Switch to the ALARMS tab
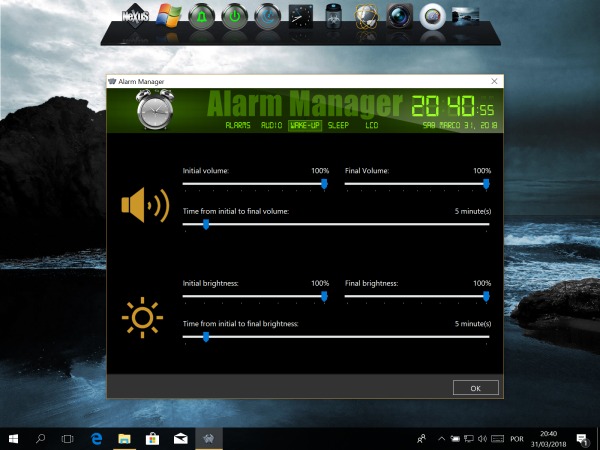 pyautogui.click(x=238, y=127)
